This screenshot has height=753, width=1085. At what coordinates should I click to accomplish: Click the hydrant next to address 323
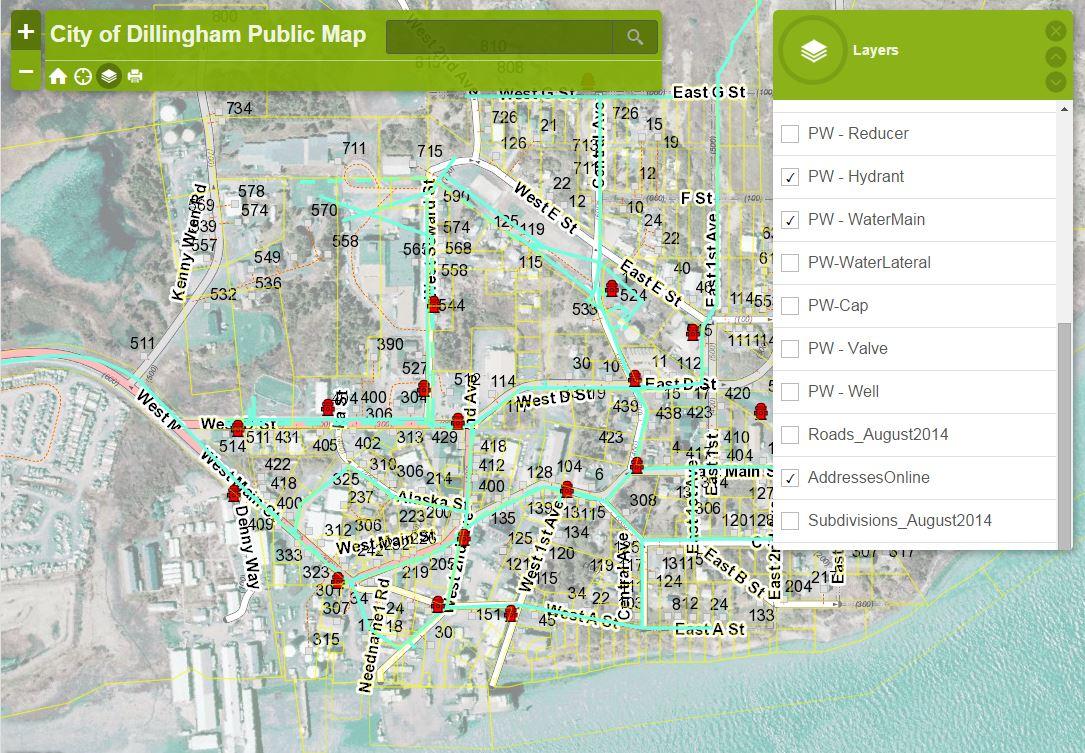point(338,580)
